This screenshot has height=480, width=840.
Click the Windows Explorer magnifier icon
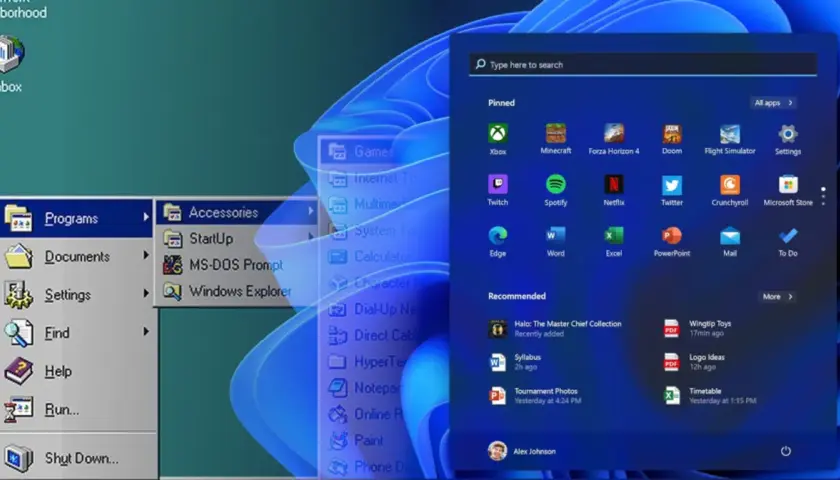(x=172, y=291)
